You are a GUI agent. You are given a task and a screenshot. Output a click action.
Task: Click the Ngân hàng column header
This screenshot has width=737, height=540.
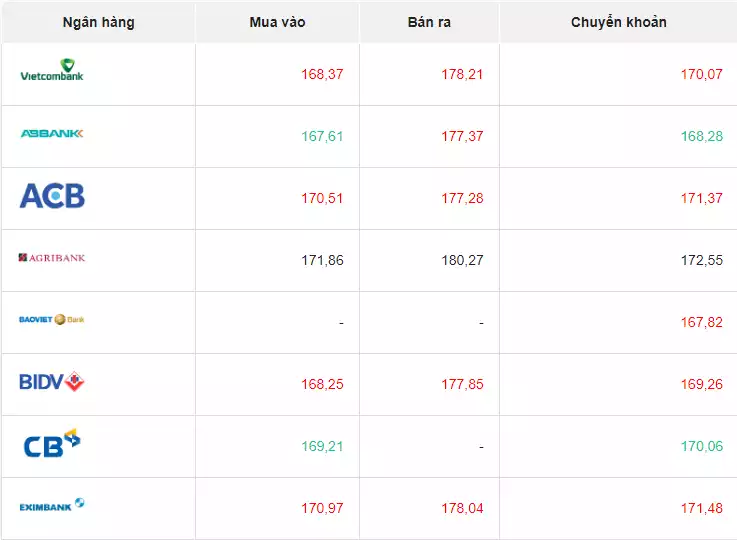(98, 22)
